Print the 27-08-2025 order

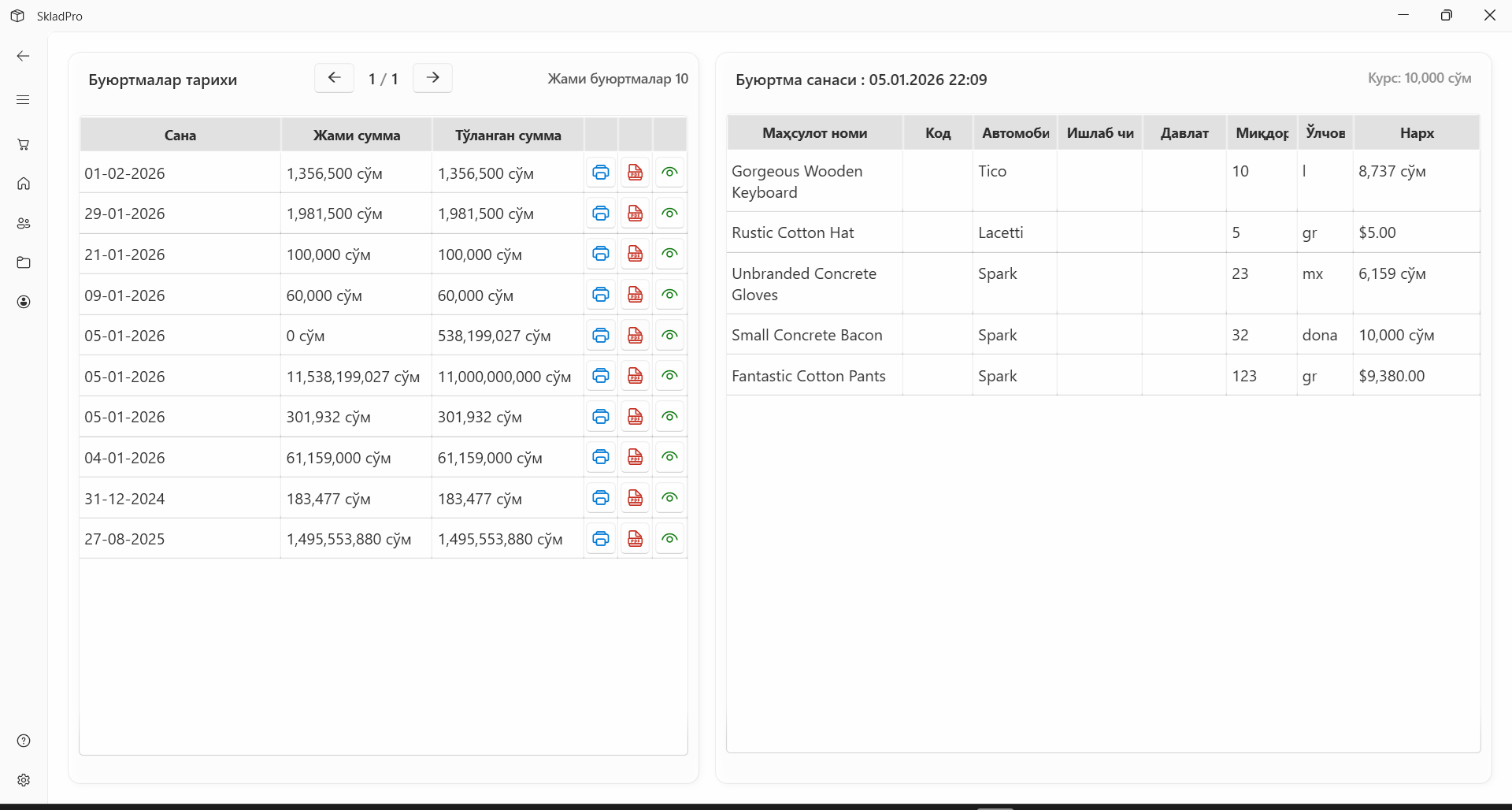[x=601, y=539]
